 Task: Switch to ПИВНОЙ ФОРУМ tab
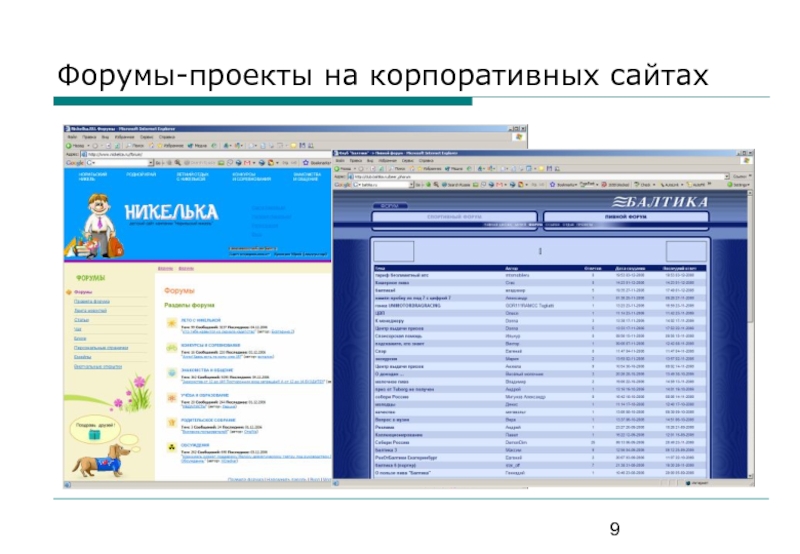tap(626, 217)
